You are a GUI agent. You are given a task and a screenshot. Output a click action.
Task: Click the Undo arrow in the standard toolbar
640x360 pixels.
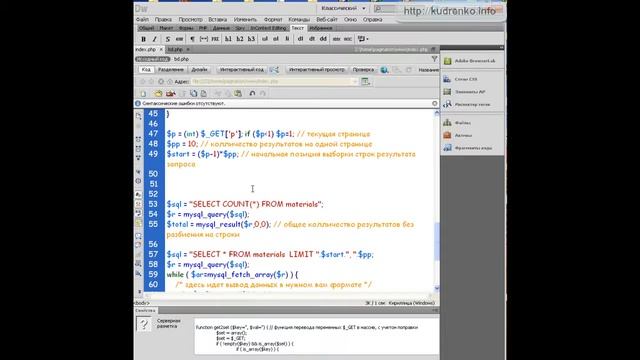pyautogui.click(x=252, y=93)
